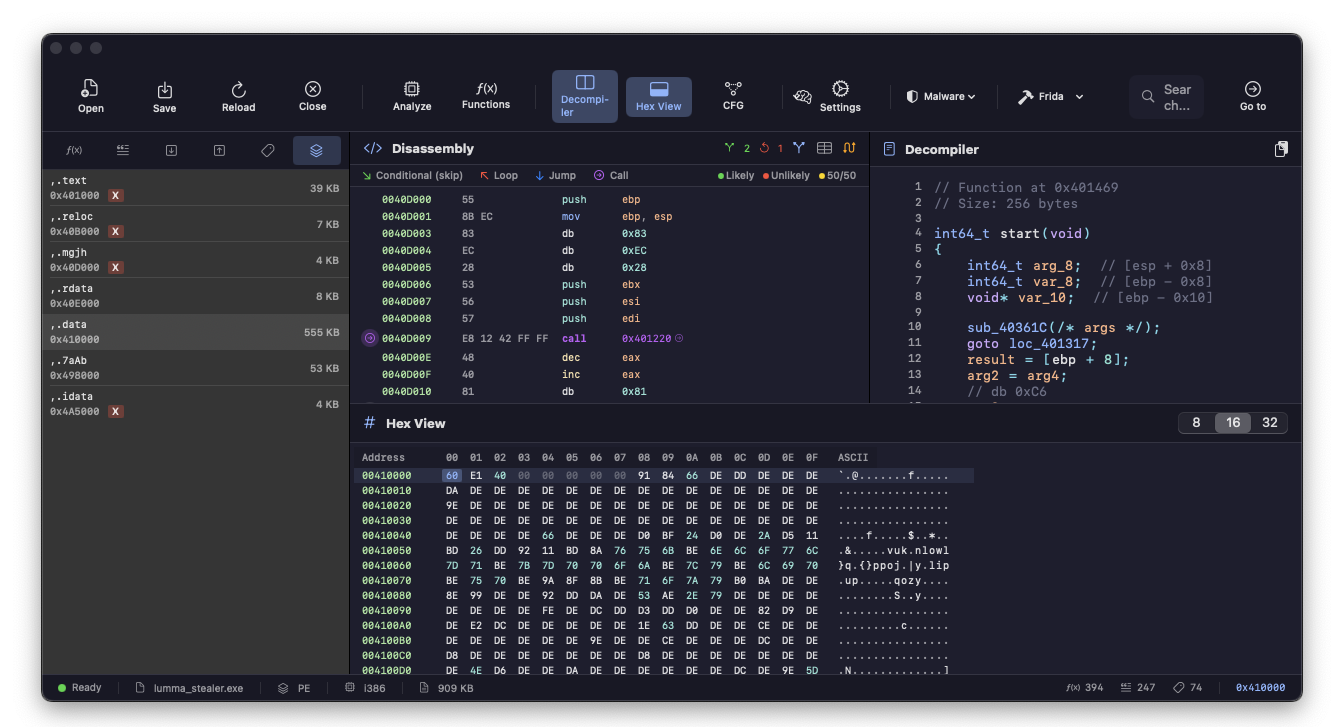This screenshot has width=1333, height=727.
Task: Click the layers icon in the sidebar tabs
Action: 316,150
